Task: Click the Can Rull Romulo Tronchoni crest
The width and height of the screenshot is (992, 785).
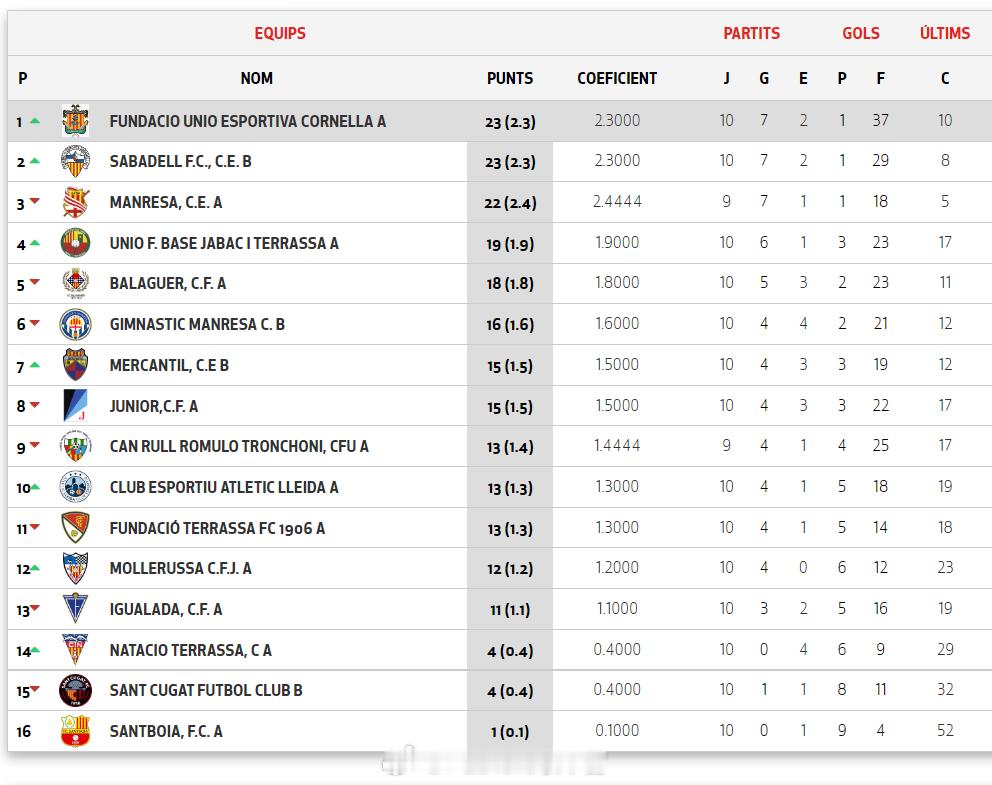Action: (75, 446)
